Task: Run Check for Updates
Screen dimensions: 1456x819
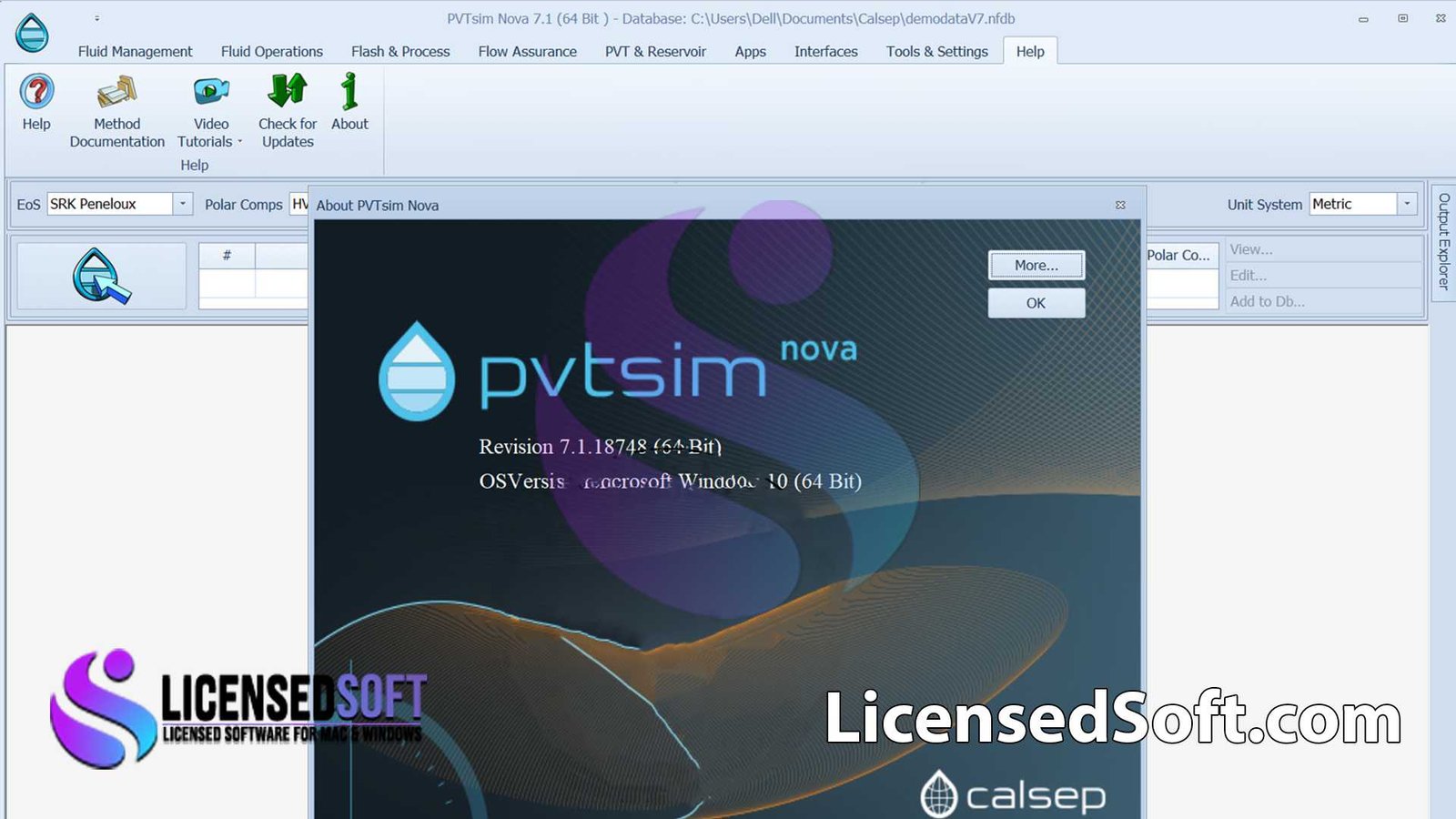Action: pyautogui.click(x=288, y=111)
